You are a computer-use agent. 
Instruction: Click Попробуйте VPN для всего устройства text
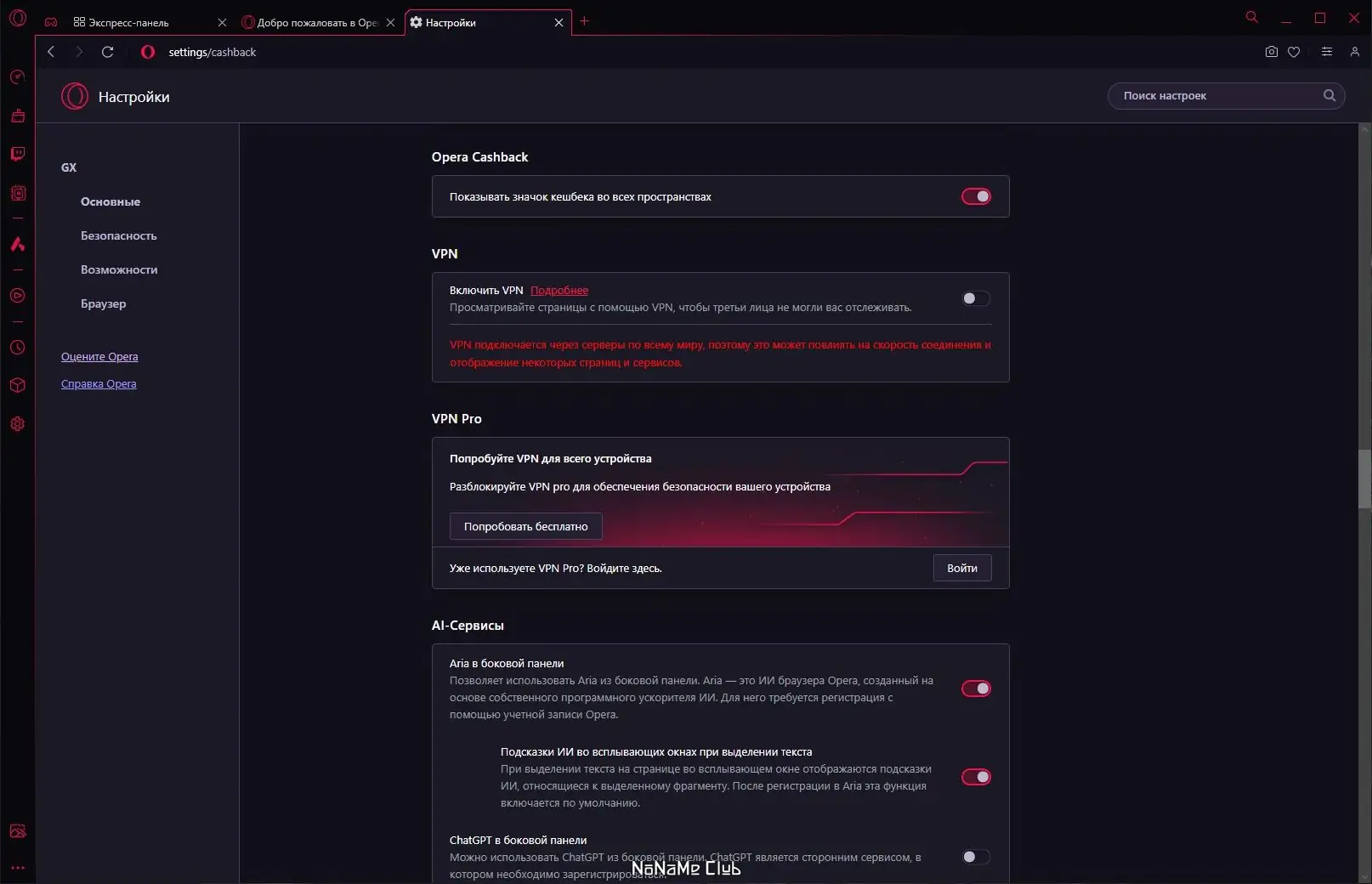(550, 458)
